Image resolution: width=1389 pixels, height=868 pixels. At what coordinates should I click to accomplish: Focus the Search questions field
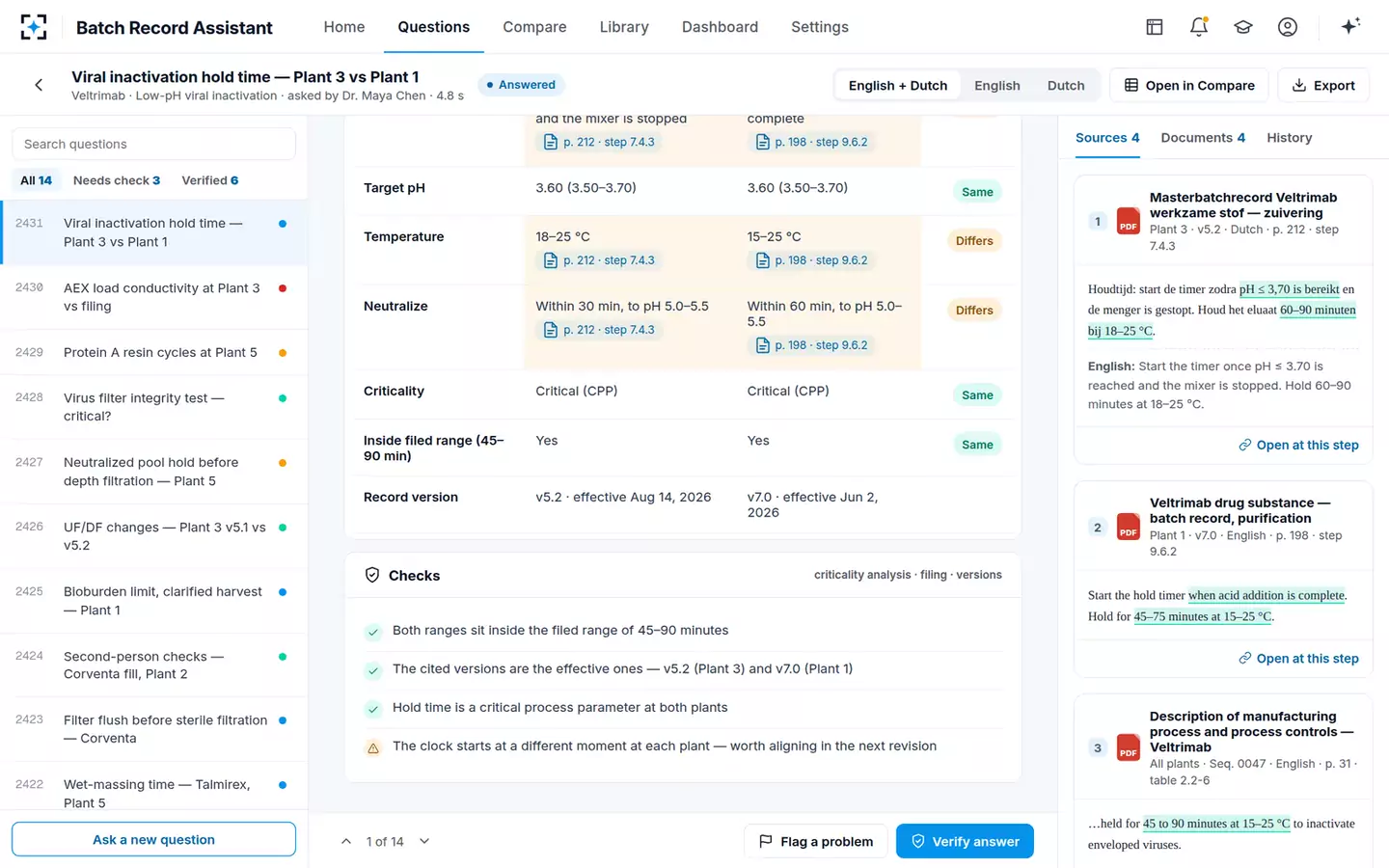153,144
